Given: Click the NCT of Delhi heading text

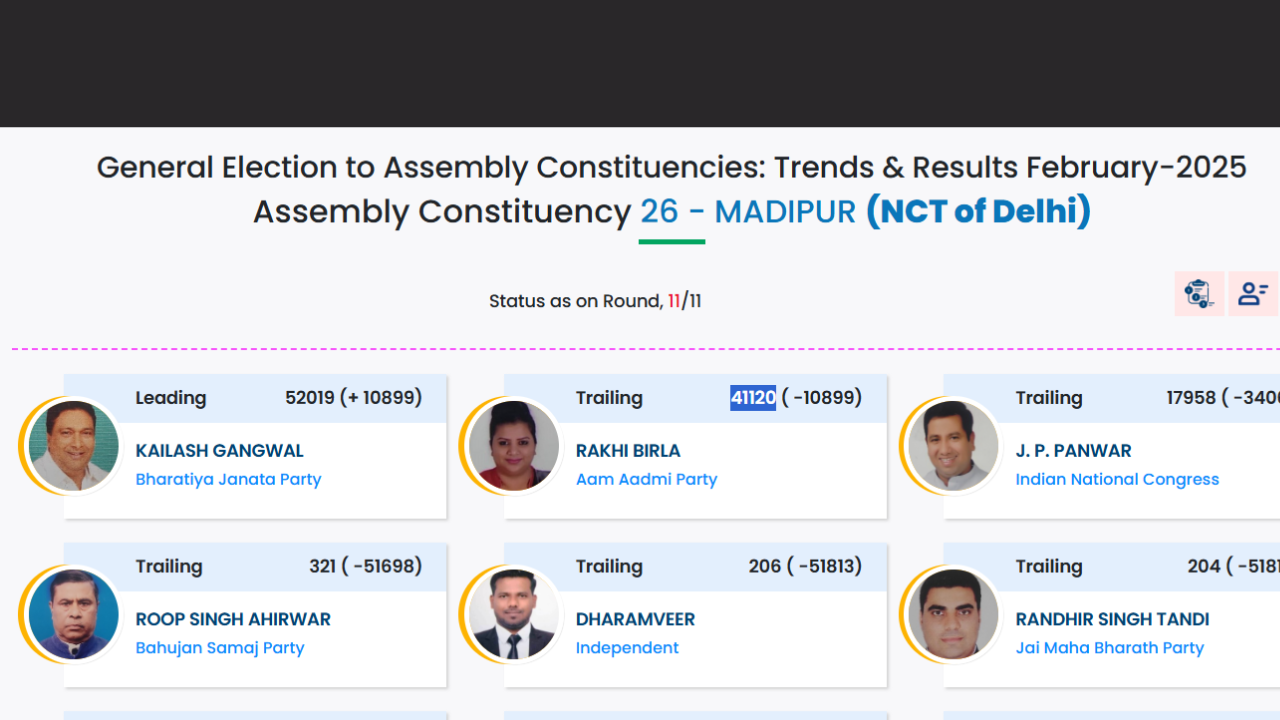Looking at the screenshot, I should [978, 212].
